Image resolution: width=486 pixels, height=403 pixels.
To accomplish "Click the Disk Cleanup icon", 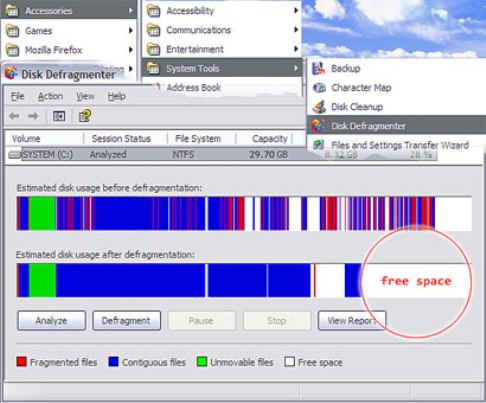I will (319, 107).
